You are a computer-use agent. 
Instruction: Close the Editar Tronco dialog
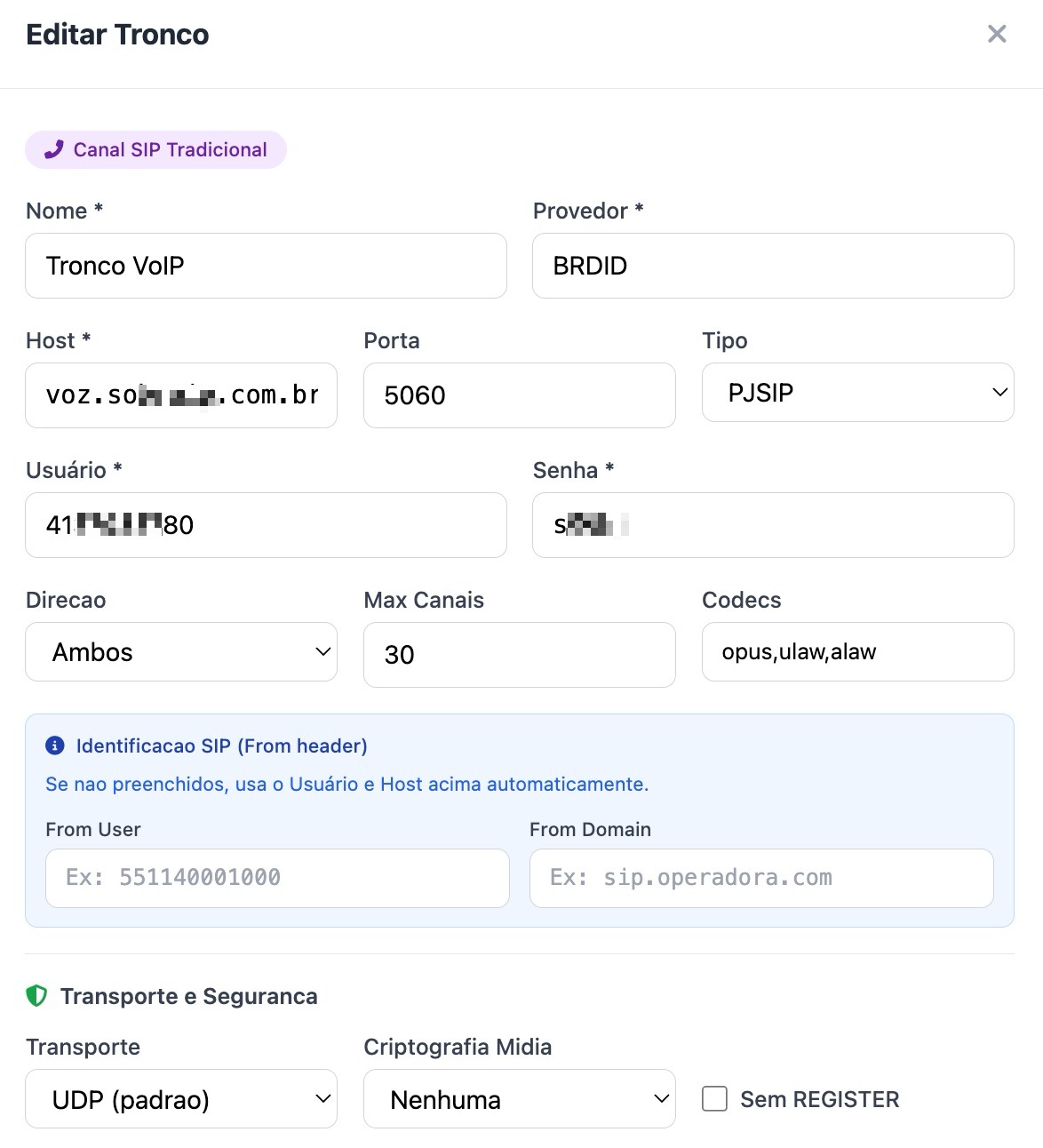pos(997,34)
